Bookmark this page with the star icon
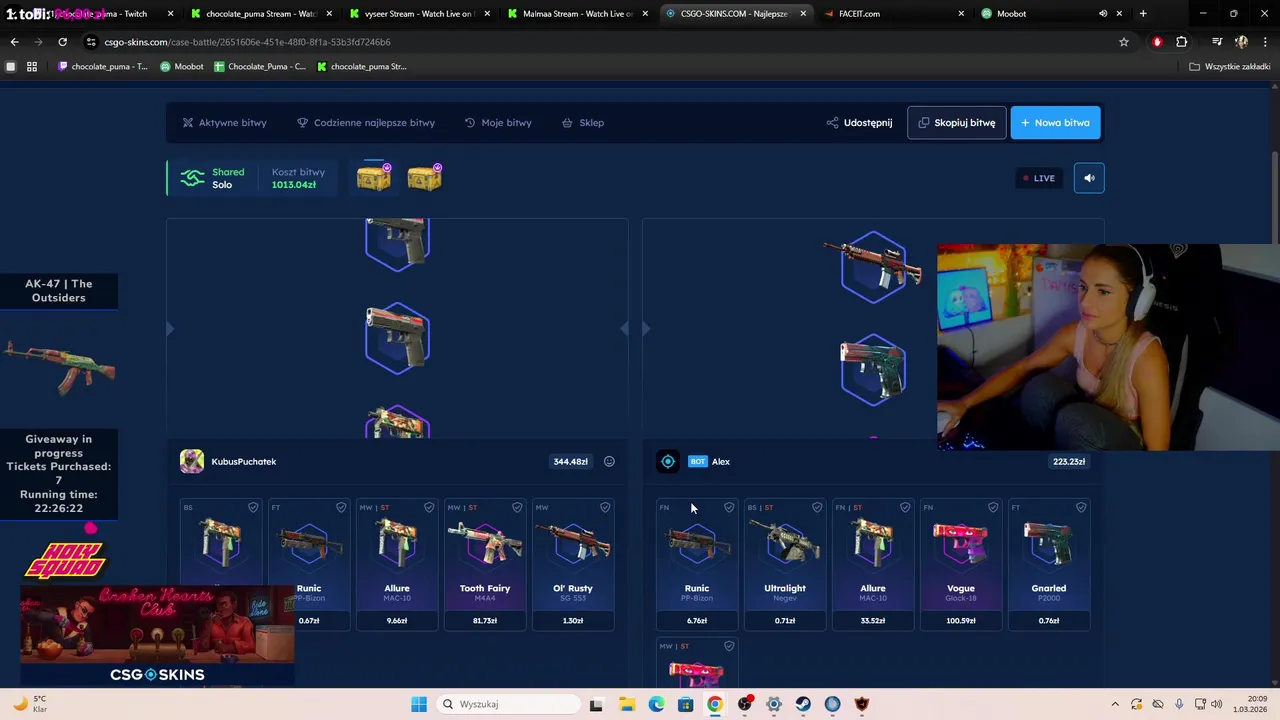Screen dimensions: 1280x720 coord(1124,42)
